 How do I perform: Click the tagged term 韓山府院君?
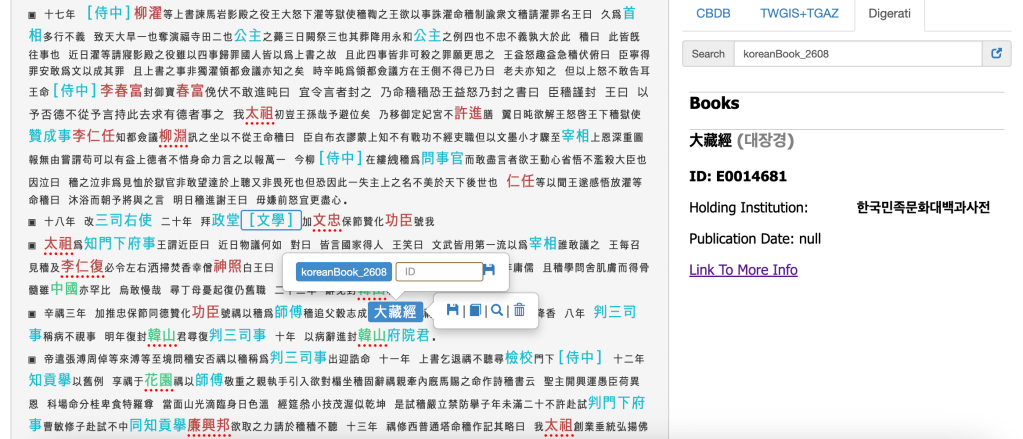(394, 335)
